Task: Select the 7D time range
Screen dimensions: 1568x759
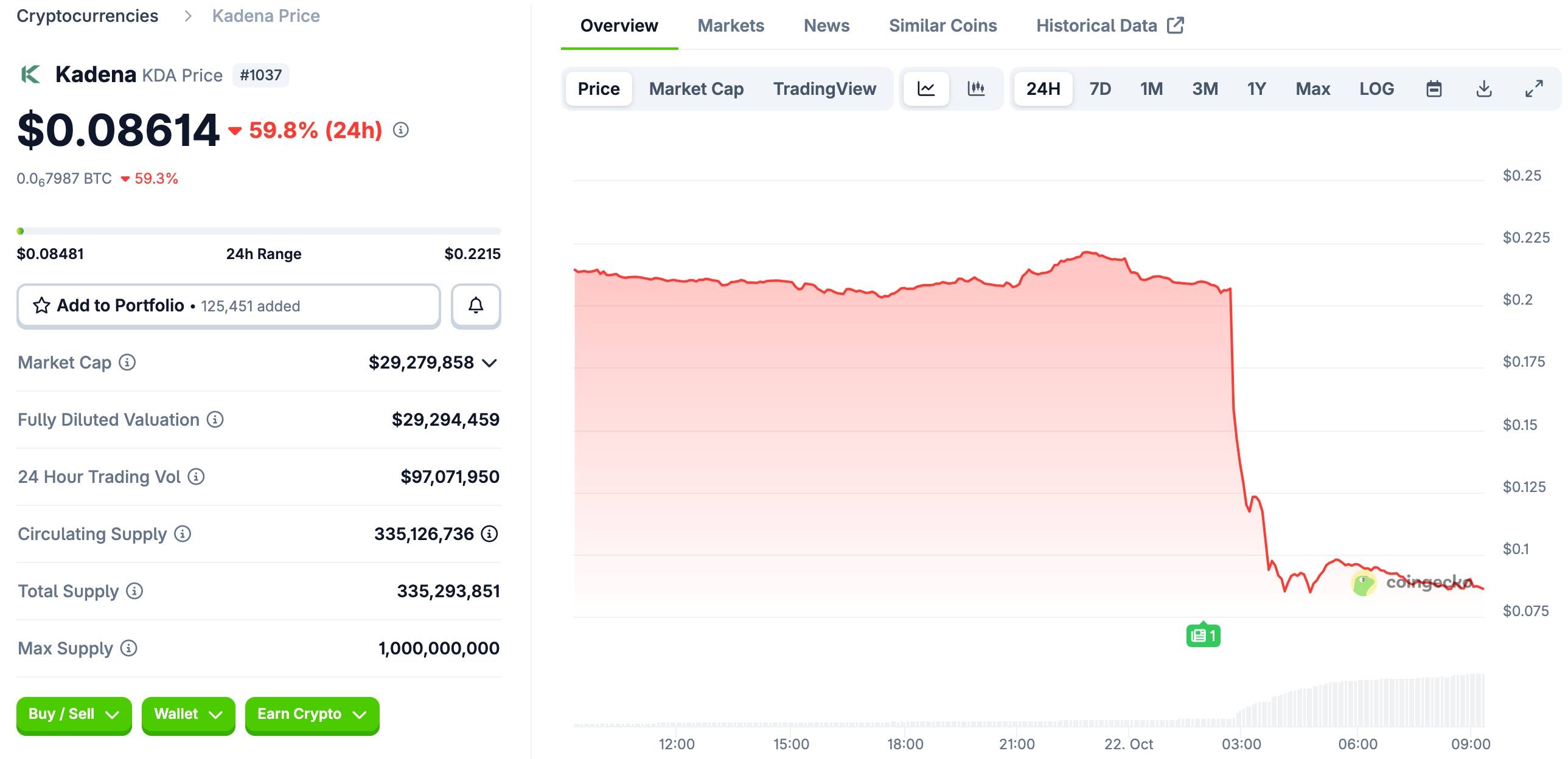Action: point(1100,89)
